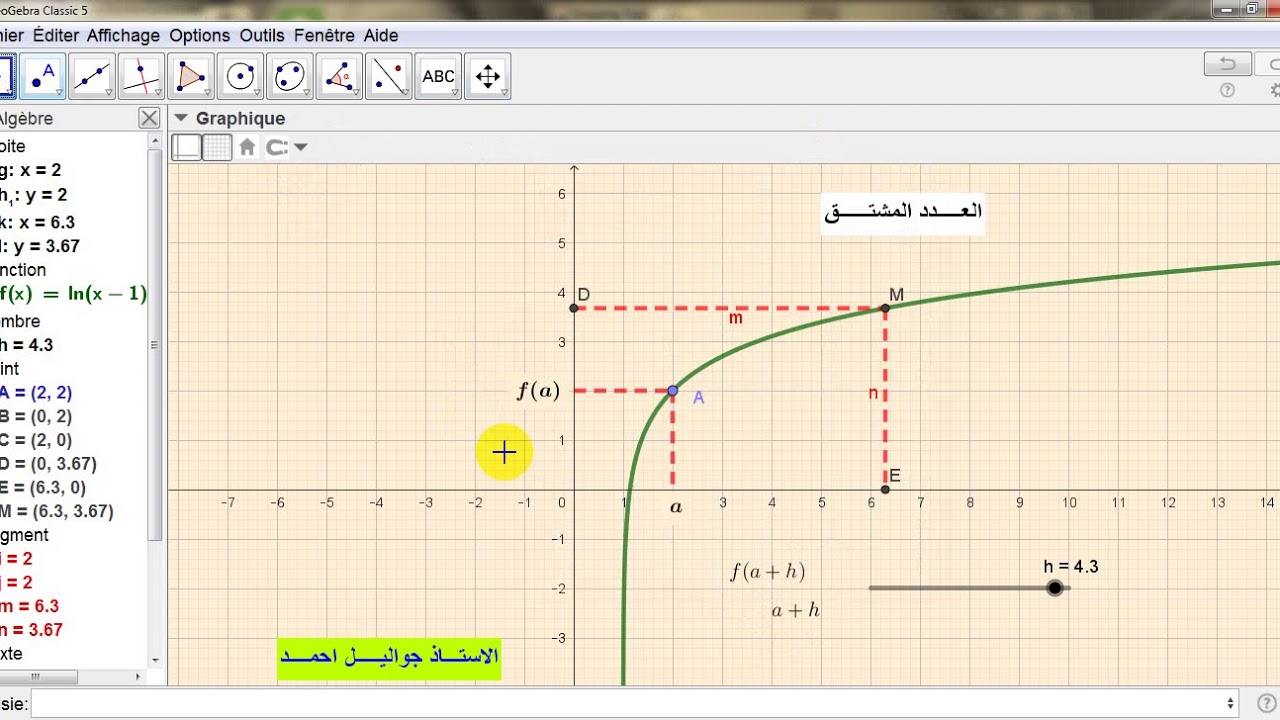Viewport: 1280px width, 720px height.
Task: Open the Options menu
Action: tap(199, 35)
